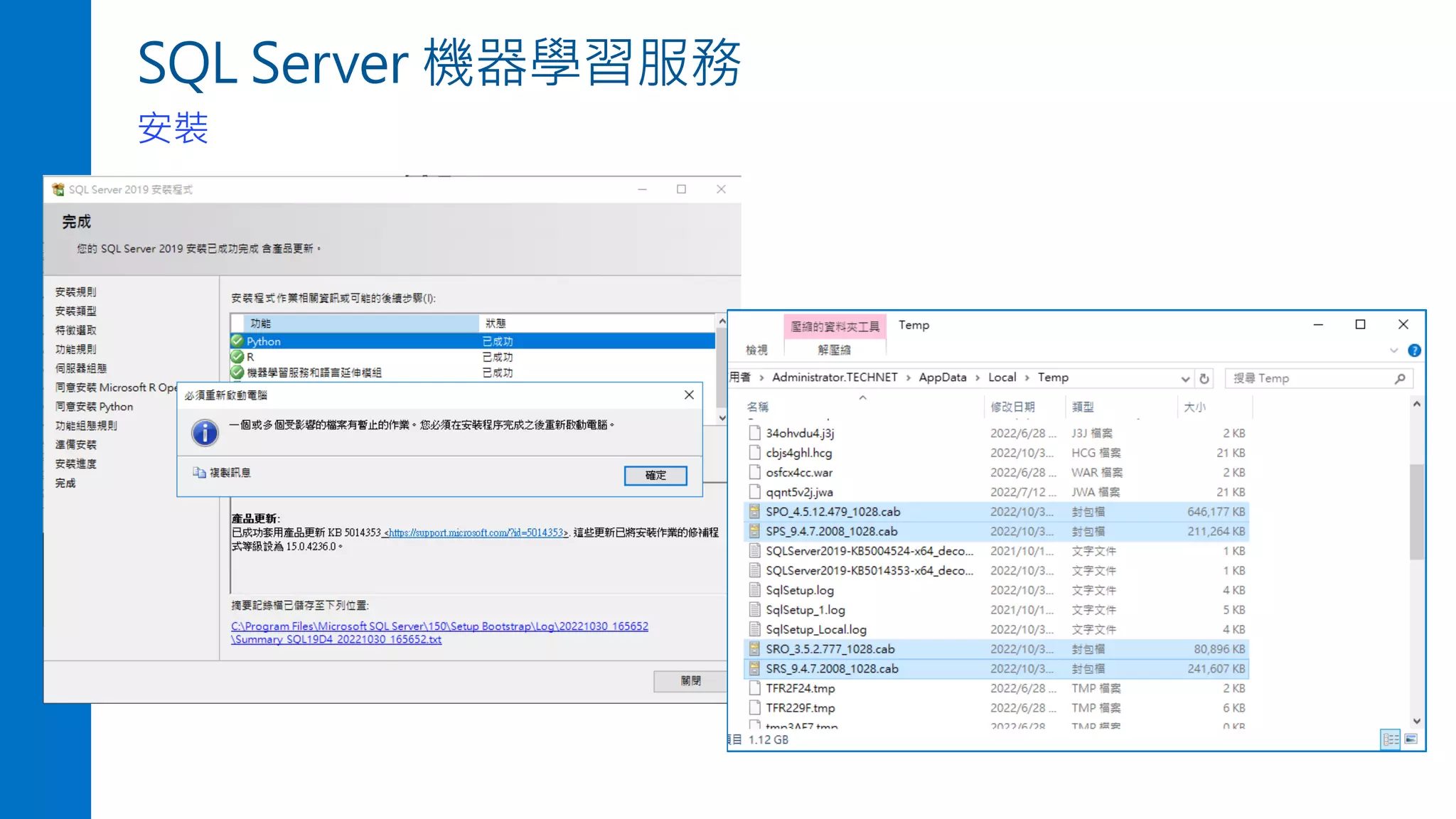Viewport: 1456px width, 819px height.
Task: Click the 646,177 KB size cell
Action: click(x=1216, y=512)
